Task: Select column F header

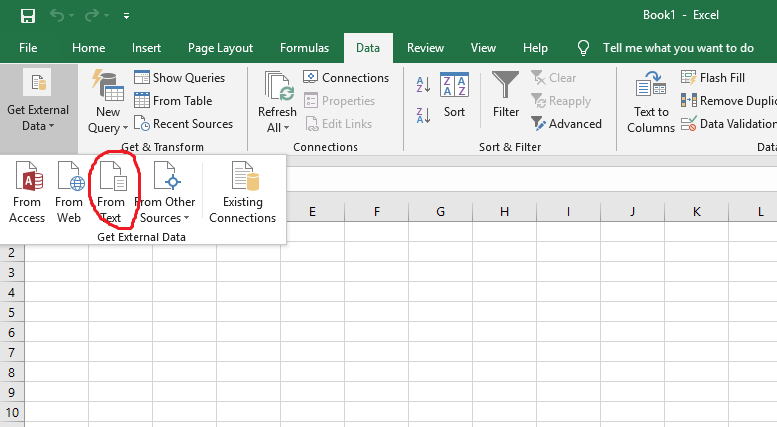Action: click(376, 212)
